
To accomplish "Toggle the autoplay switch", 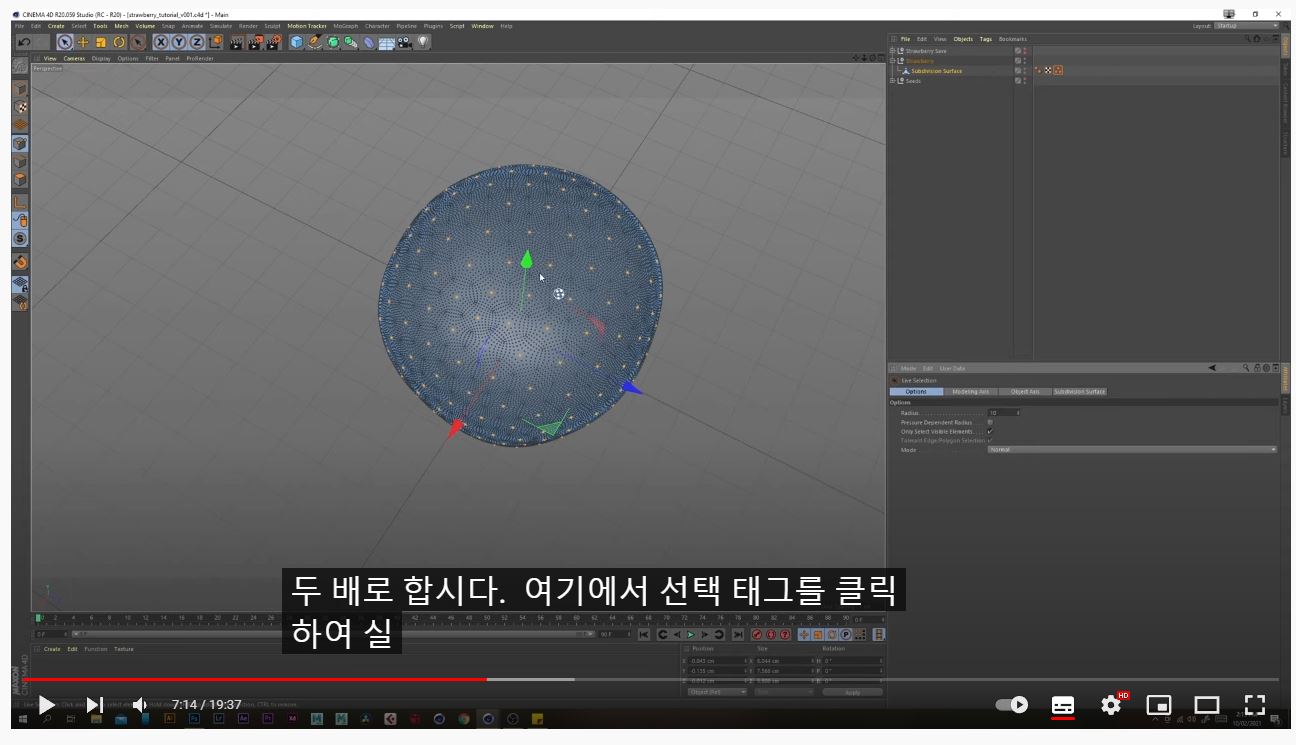I will click(x=1012, y=705).
